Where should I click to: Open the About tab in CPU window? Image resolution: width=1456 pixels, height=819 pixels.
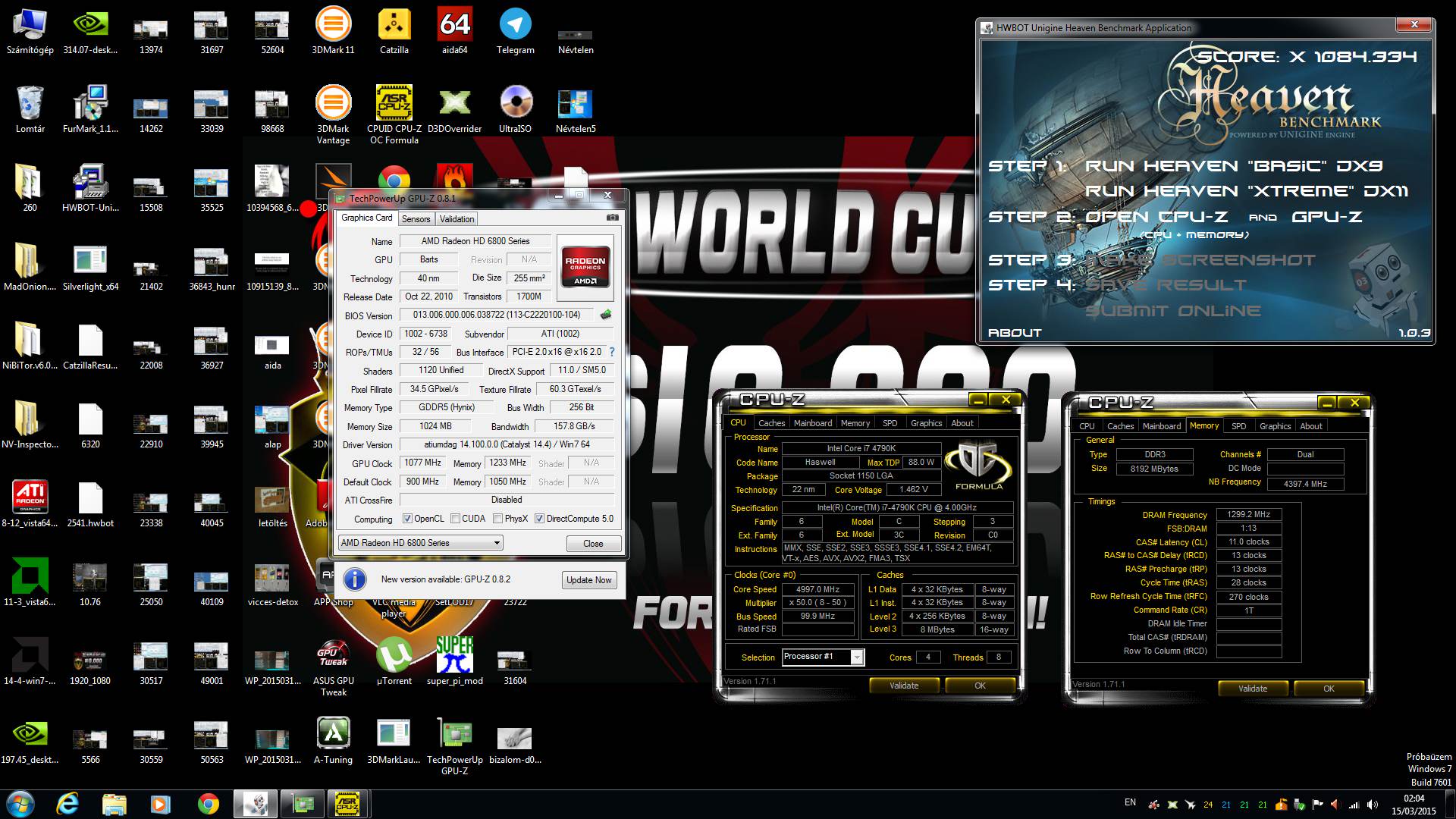pos(962,423)
